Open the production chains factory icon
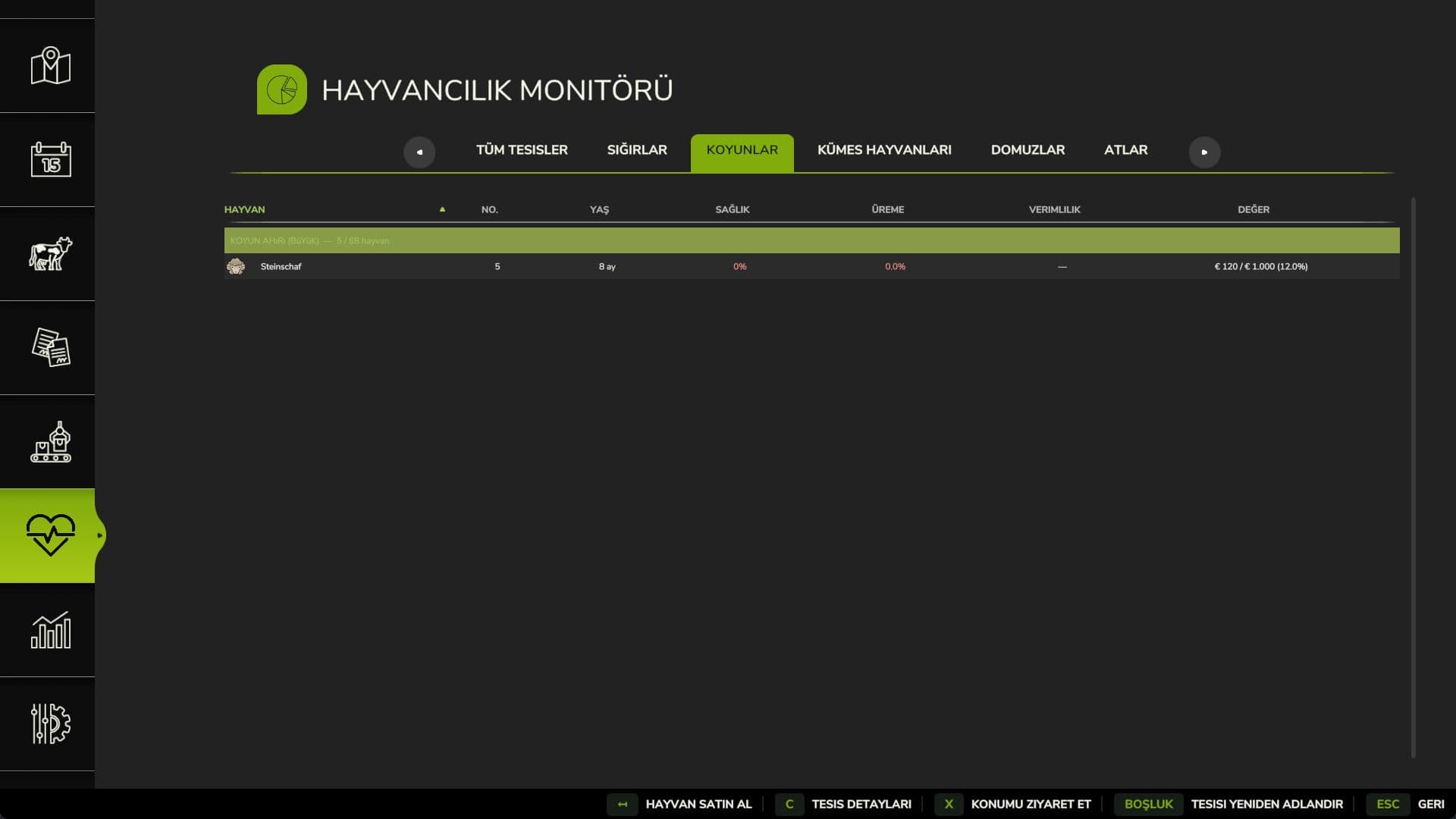The width and height of the screenshot is (1456, 819). (x=50, y=442)
